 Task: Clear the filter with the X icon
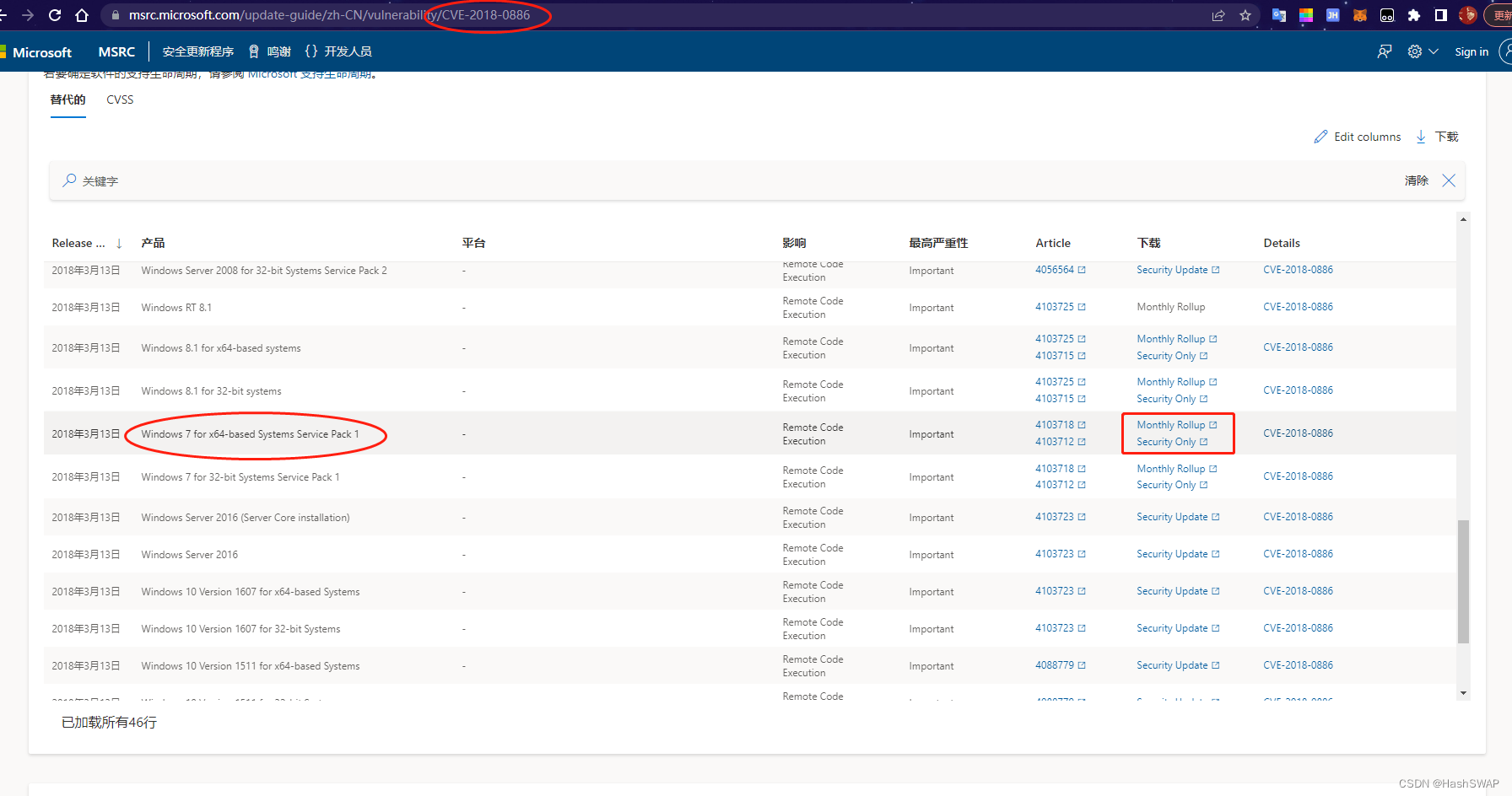(1449, 180)
